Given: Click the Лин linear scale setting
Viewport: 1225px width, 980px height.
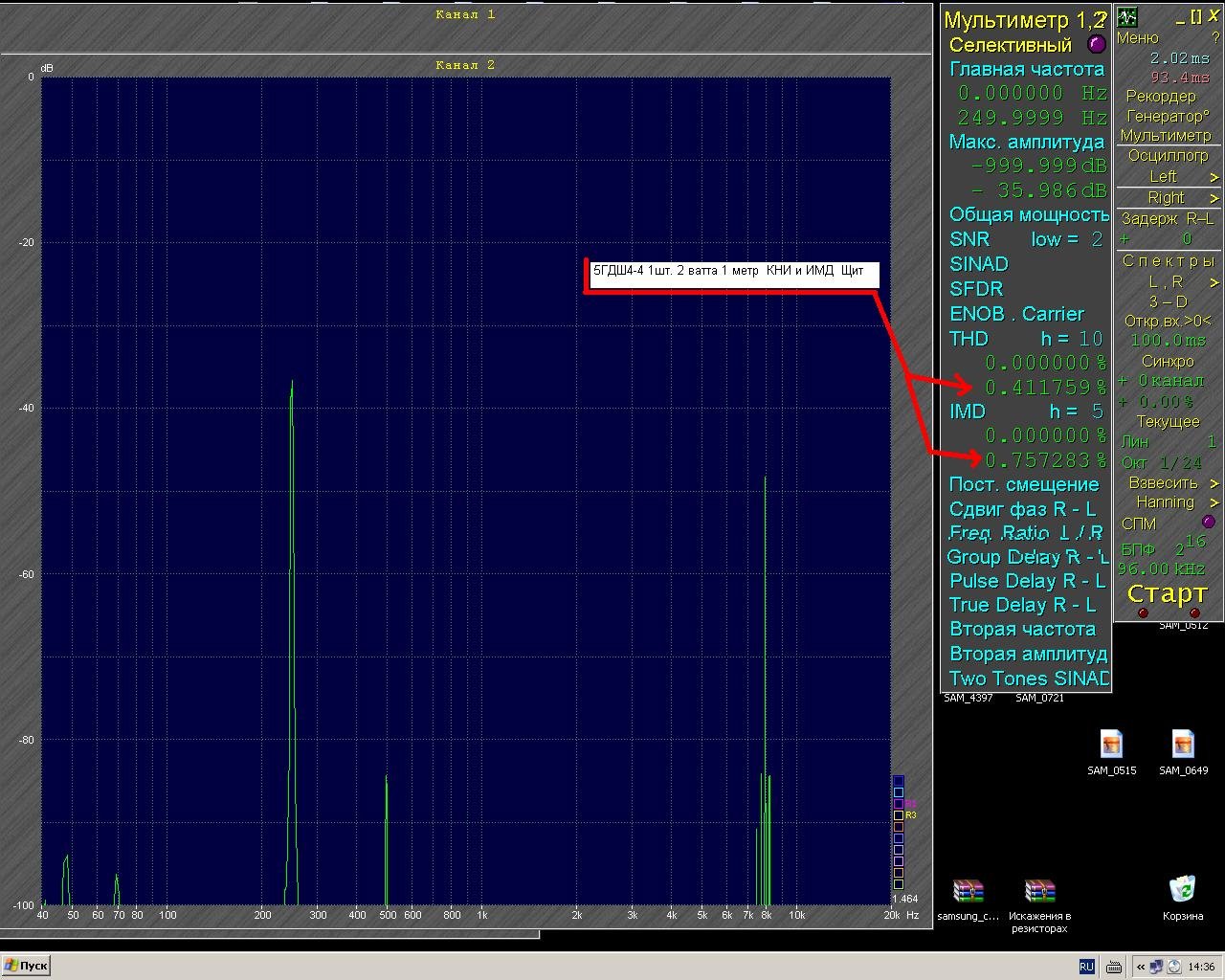Looking at the screenshot, I should [x=1135, y=442].
